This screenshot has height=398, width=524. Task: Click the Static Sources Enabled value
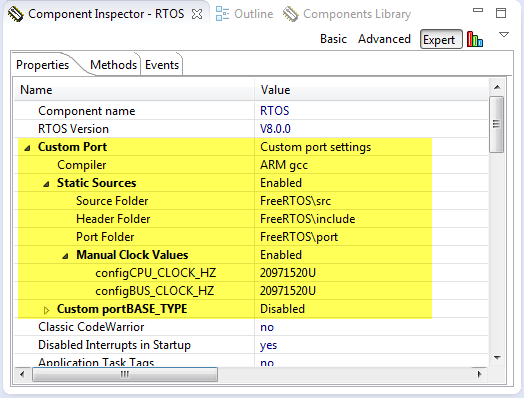click(281, 183)
